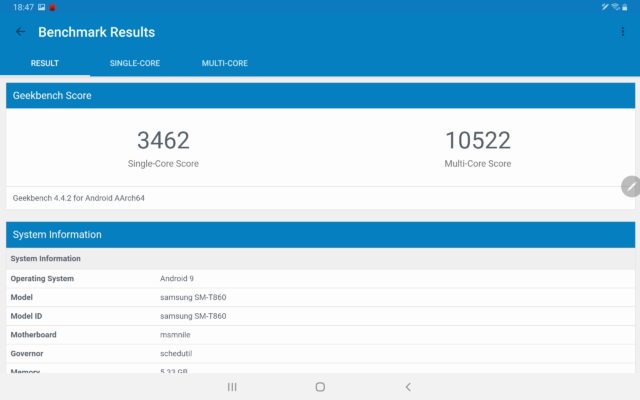The image size is (640, 400).
Task: Tap the msmnile motherboard value
Action: pyautogui.click(x=175, y=335)
